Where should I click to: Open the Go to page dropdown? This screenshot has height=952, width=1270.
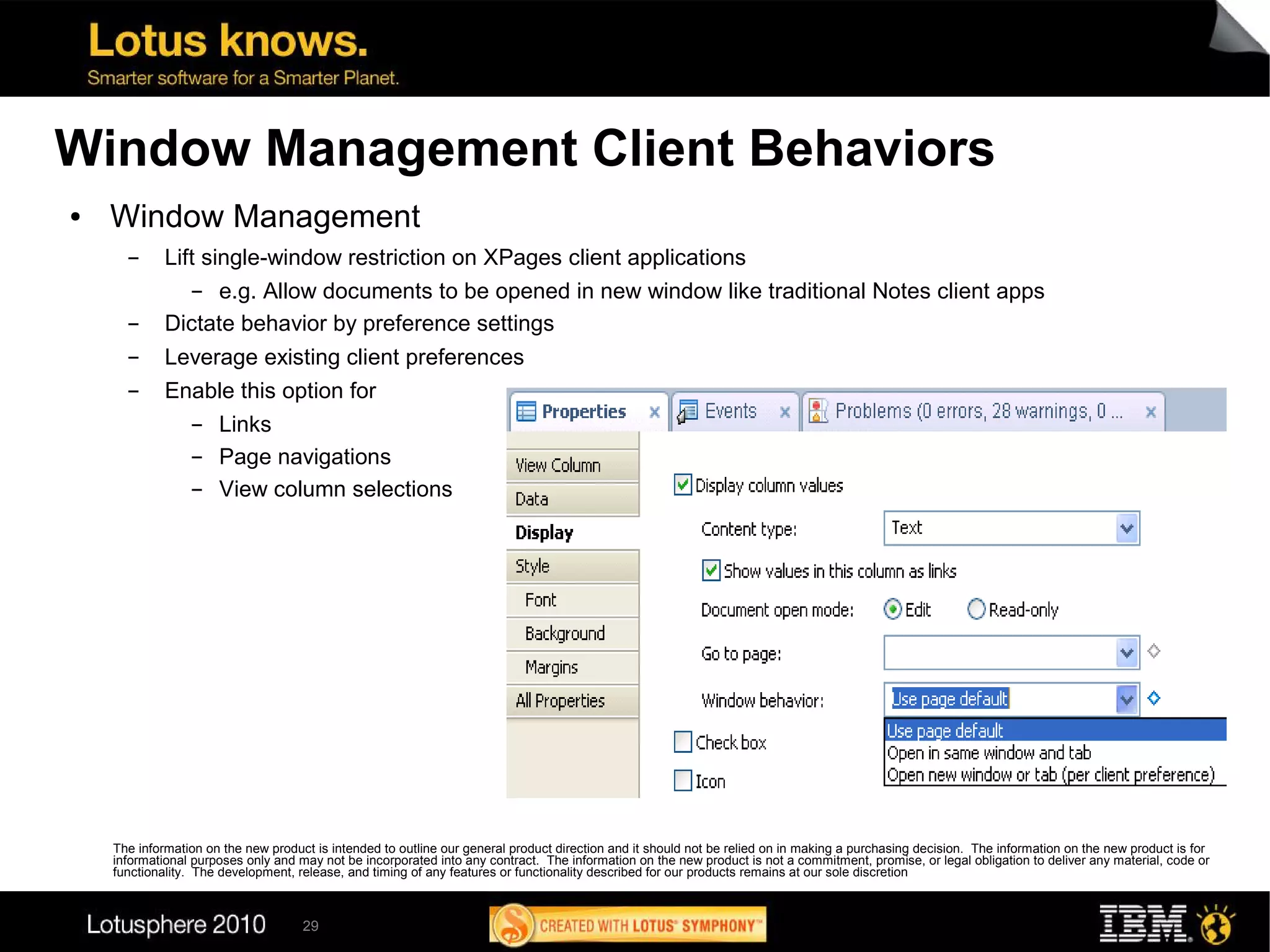point(1127,653)
